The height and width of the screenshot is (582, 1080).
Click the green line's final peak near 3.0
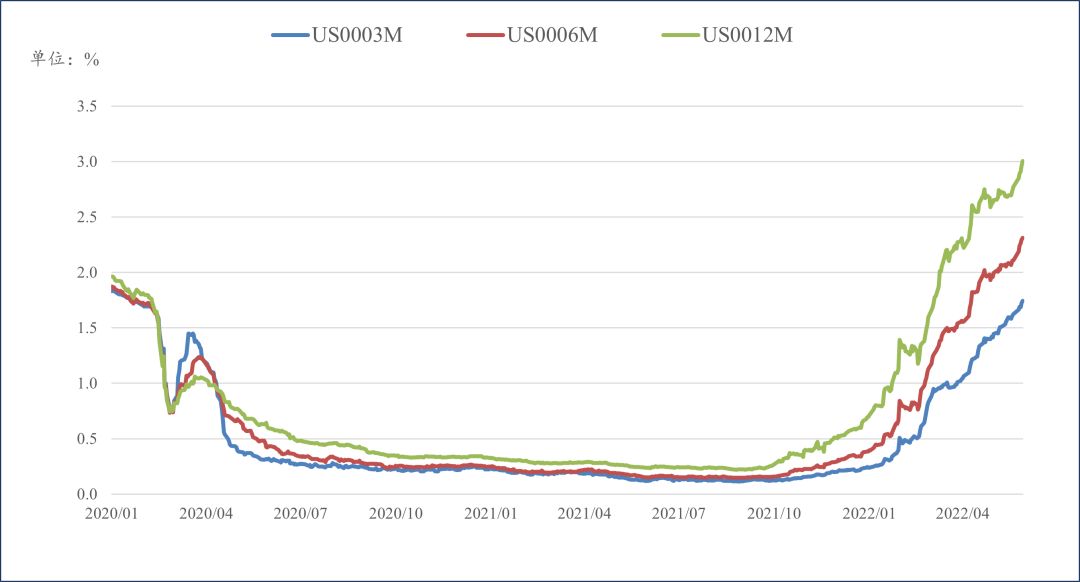[1022, 162]
